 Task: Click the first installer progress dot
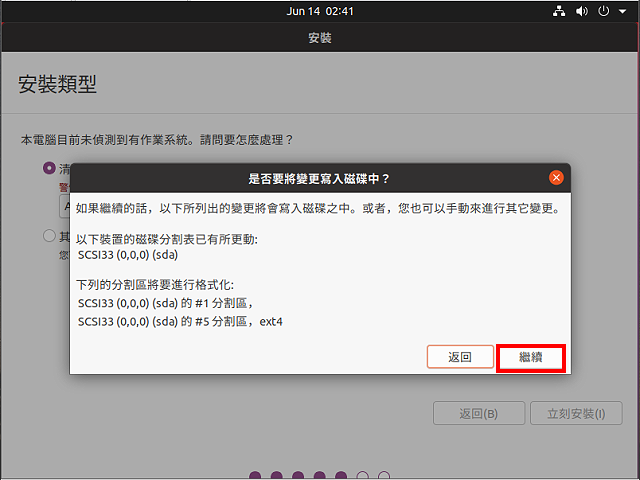coord(255,476)
